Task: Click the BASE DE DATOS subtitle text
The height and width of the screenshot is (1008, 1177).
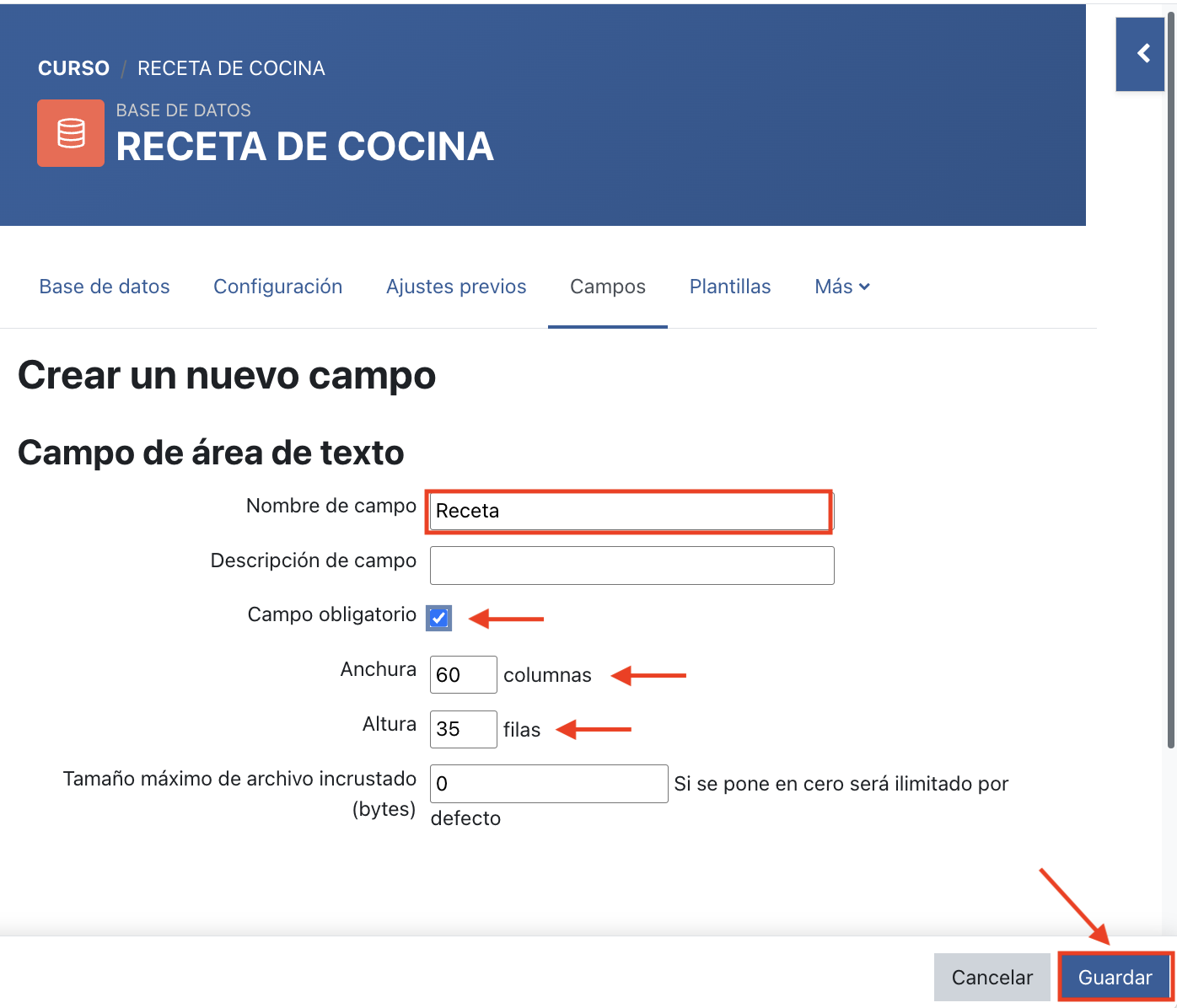Action: click(x=184, y=110)
